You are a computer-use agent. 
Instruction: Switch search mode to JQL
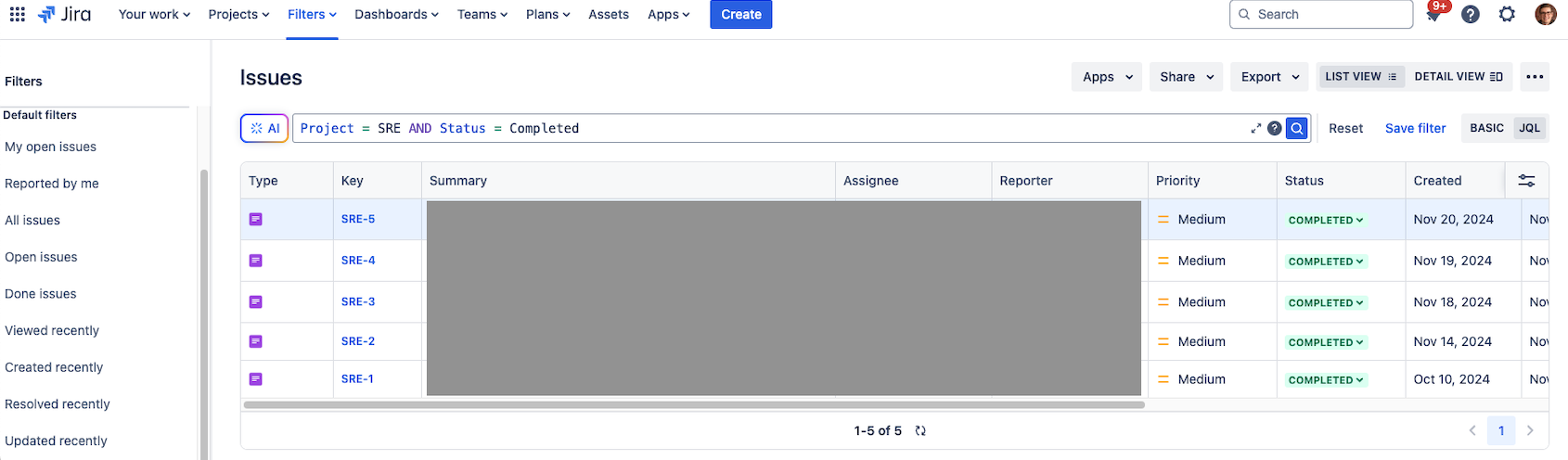1530,128
